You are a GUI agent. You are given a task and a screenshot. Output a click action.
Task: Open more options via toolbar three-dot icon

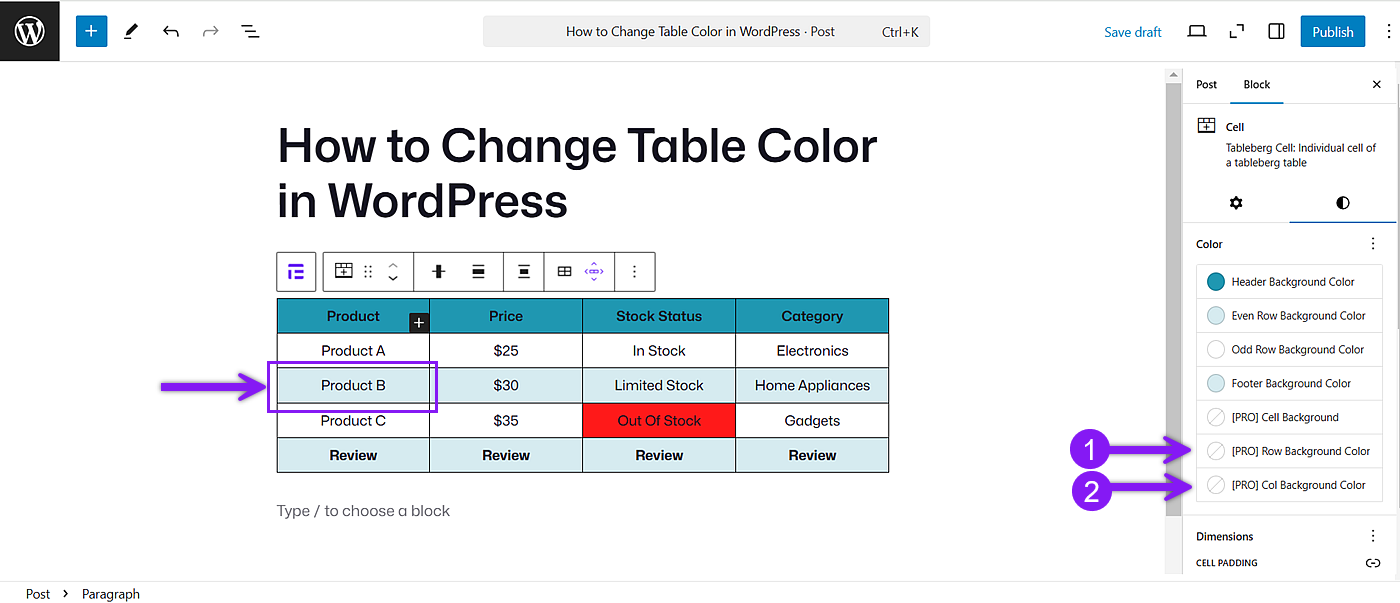tap(634, 271)
